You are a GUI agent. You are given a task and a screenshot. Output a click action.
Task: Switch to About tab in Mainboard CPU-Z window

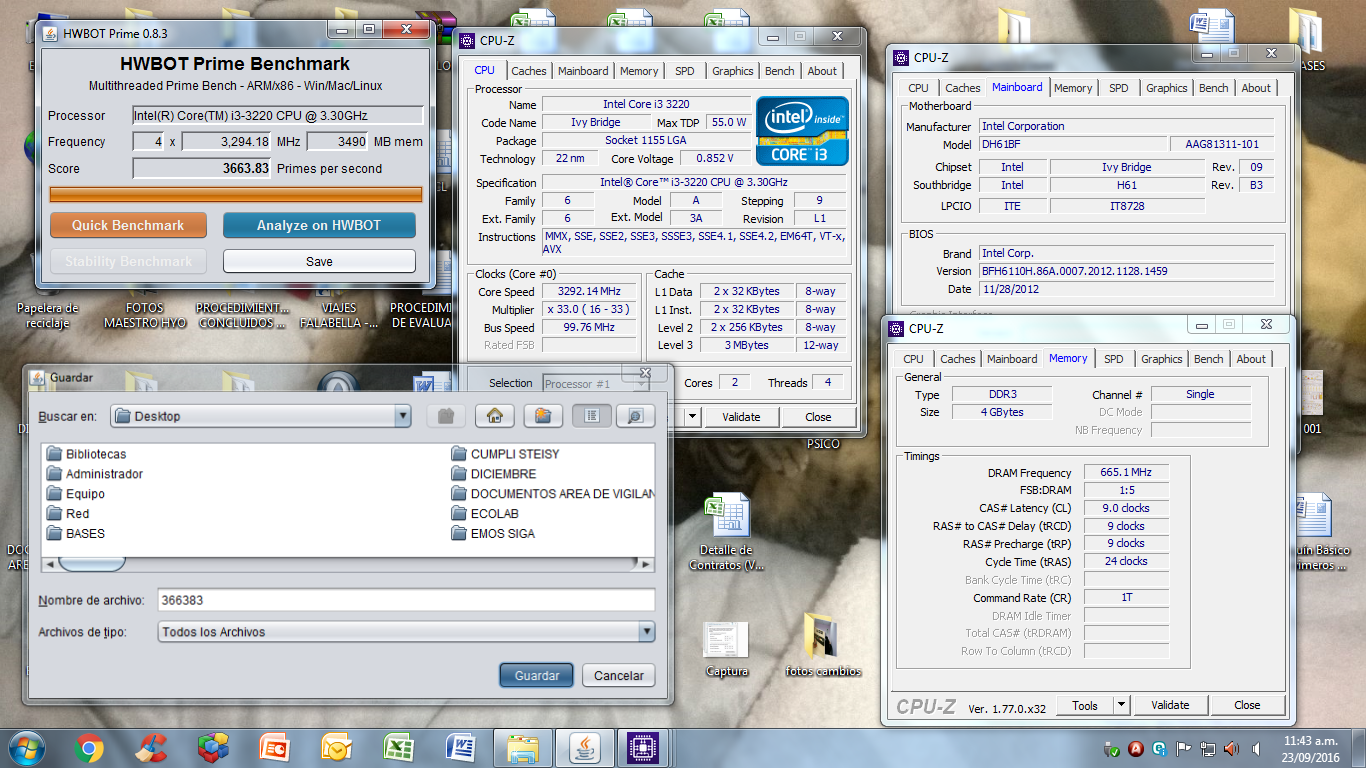[1256, 88]
